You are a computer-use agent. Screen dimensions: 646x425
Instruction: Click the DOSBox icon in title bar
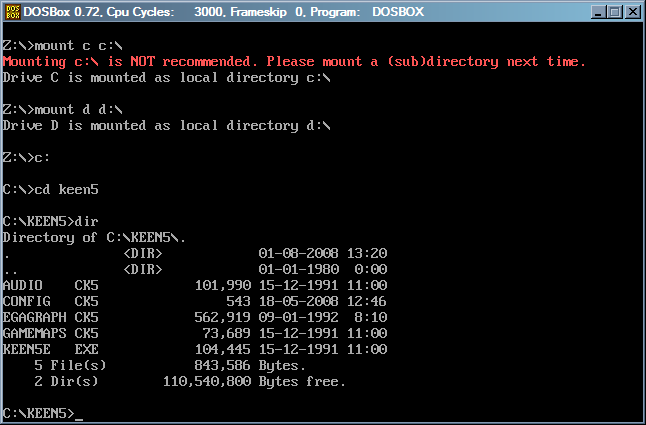pos(12,12)
